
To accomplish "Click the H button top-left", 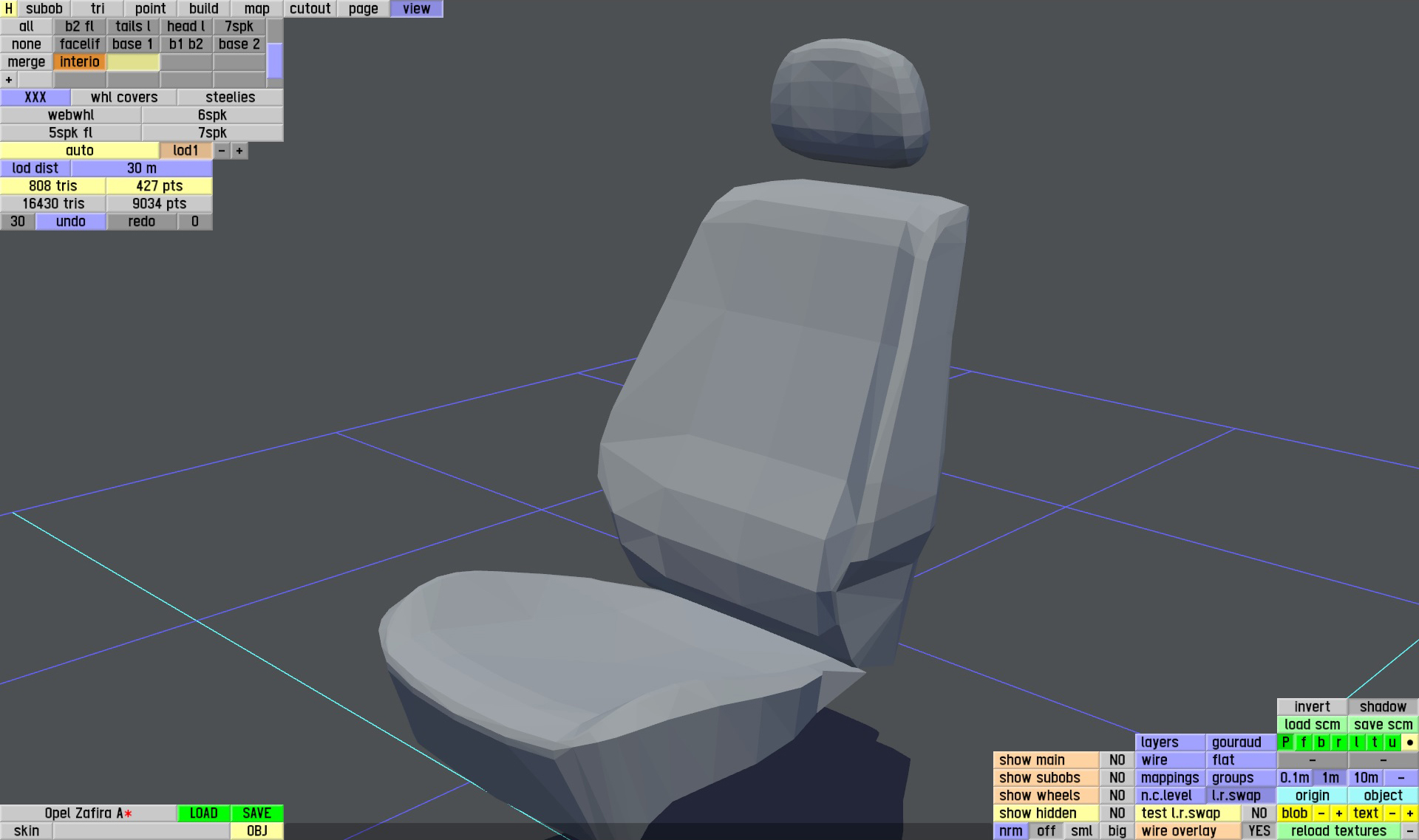I will 8,9.
